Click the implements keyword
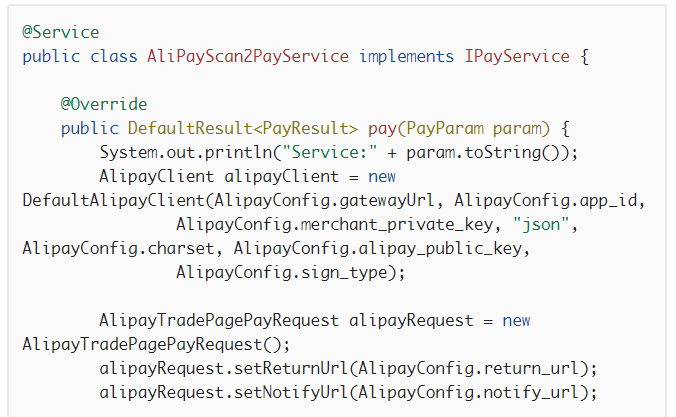676x417 pixels. (407, 56)
